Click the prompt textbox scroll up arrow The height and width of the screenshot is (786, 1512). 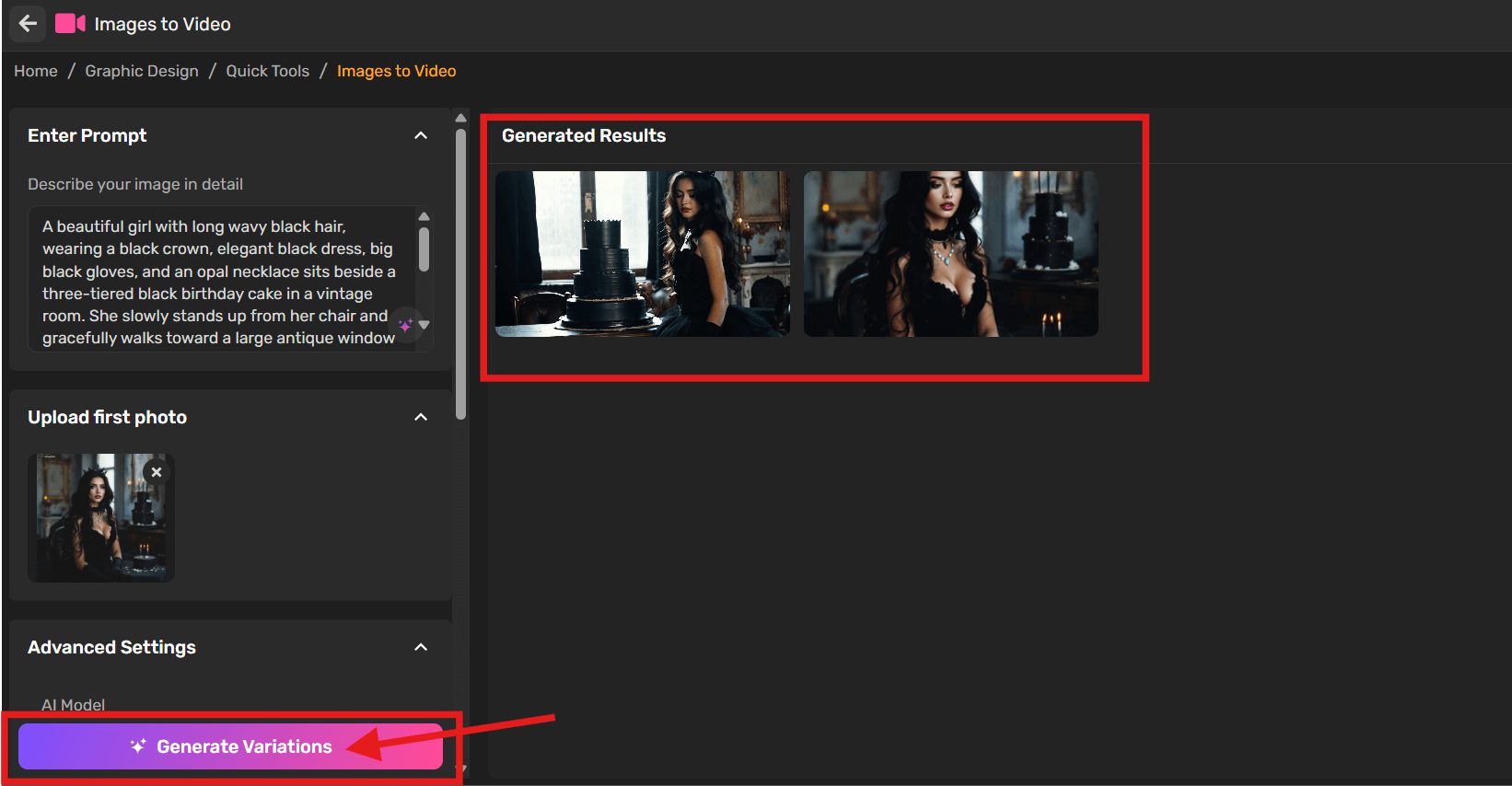tap(425, 216)
